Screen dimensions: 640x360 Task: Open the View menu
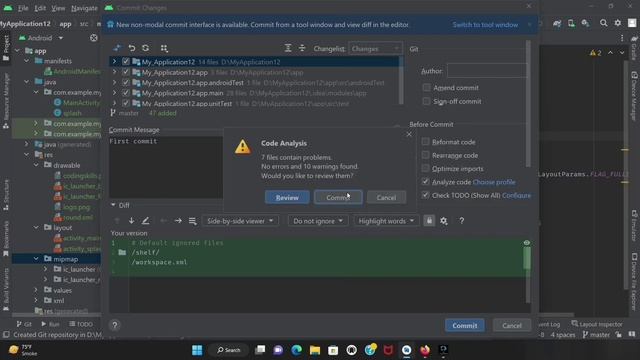click(x=58, y=8)
